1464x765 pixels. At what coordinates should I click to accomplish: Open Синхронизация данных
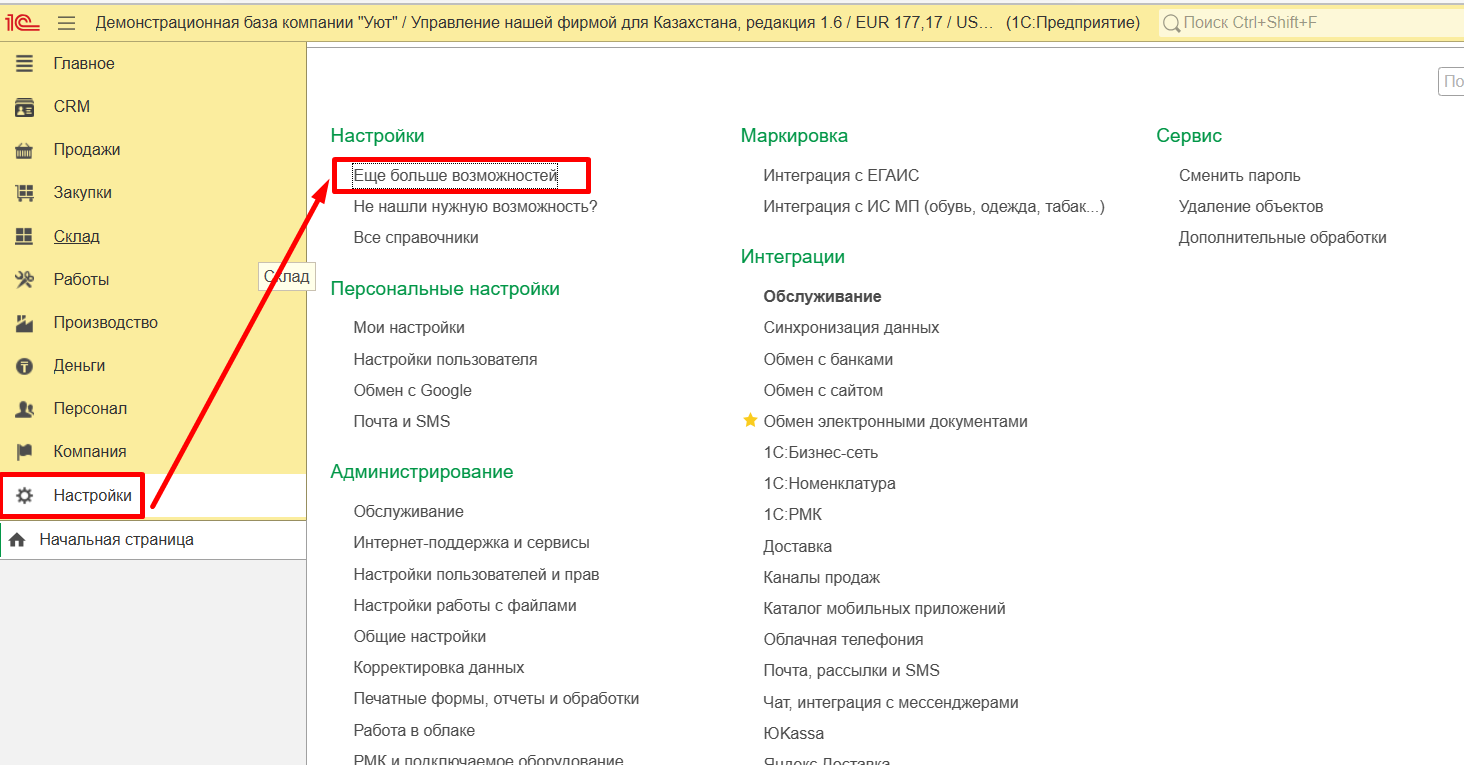(x=851, y=328)
